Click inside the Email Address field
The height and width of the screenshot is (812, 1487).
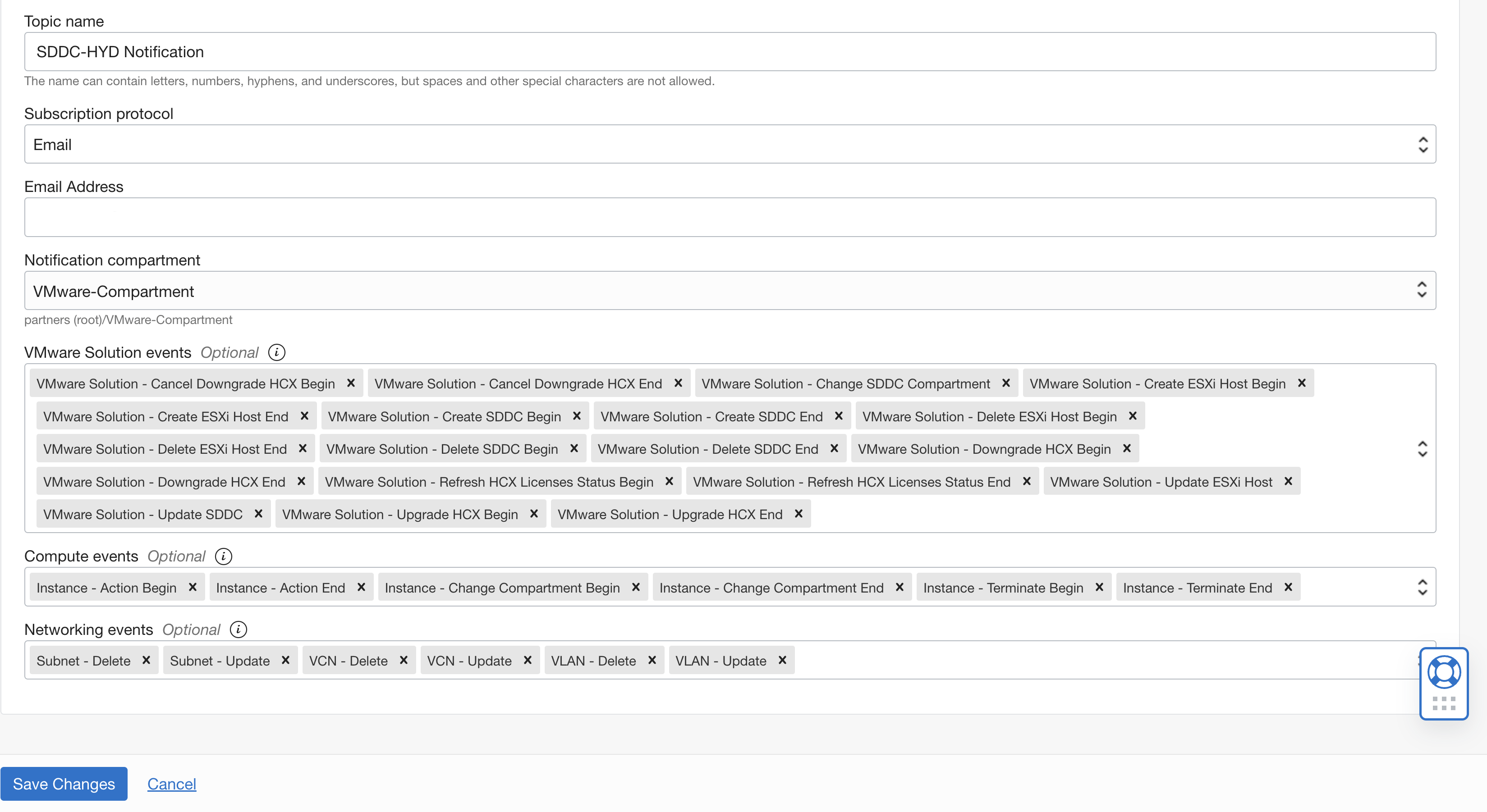(730, 217)
